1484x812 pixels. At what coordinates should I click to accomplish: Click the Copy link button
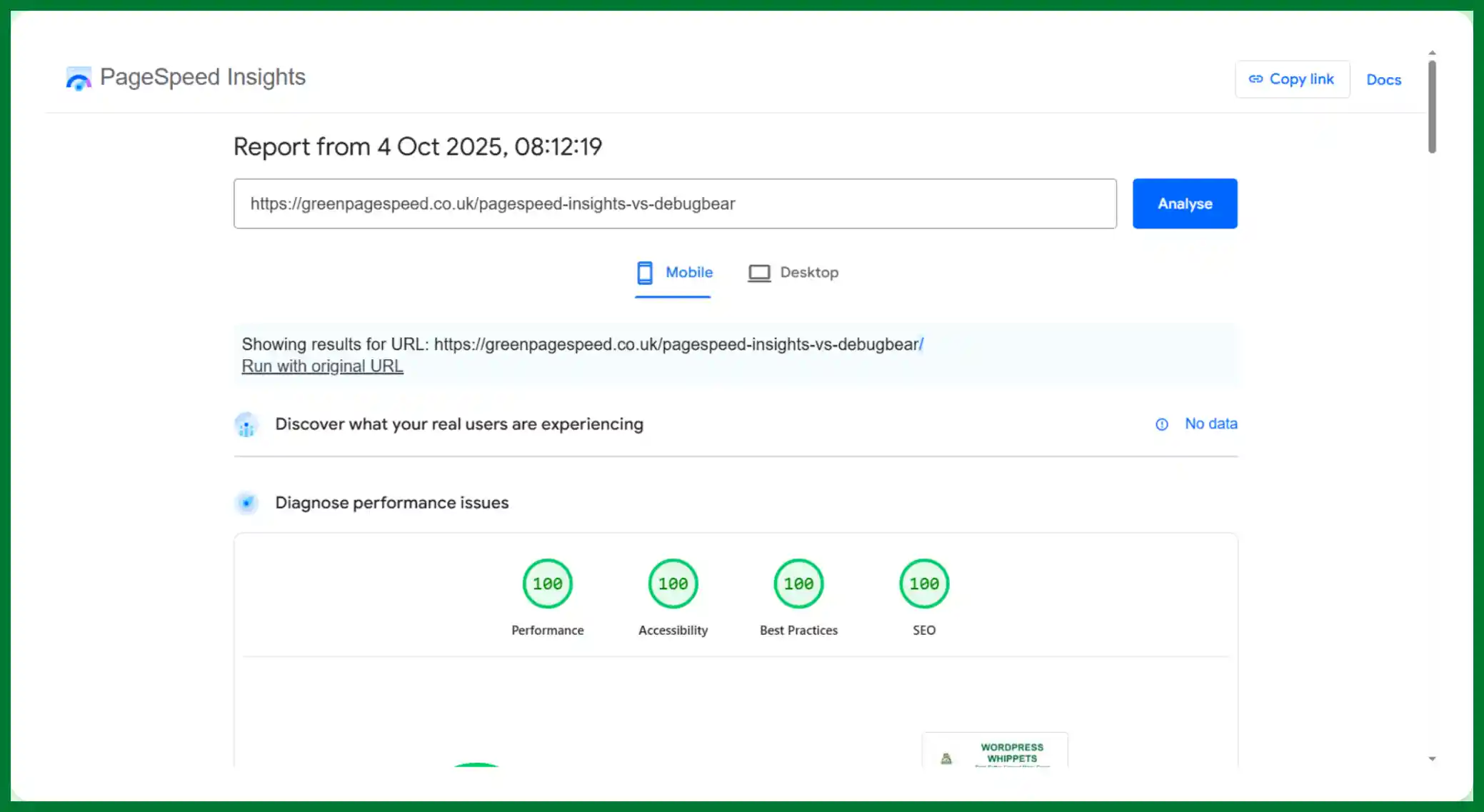1292,79
